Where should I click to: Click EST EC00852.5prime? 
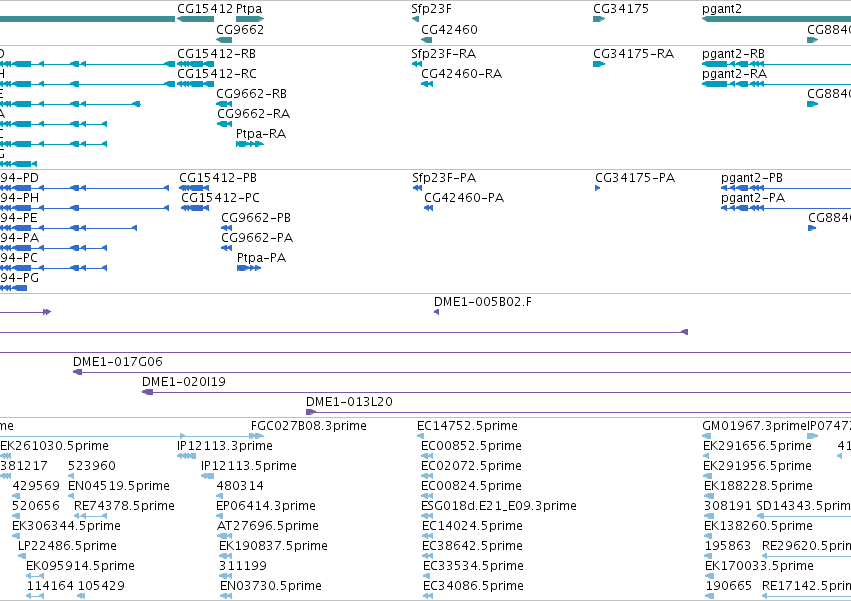(x=471, y=446)
